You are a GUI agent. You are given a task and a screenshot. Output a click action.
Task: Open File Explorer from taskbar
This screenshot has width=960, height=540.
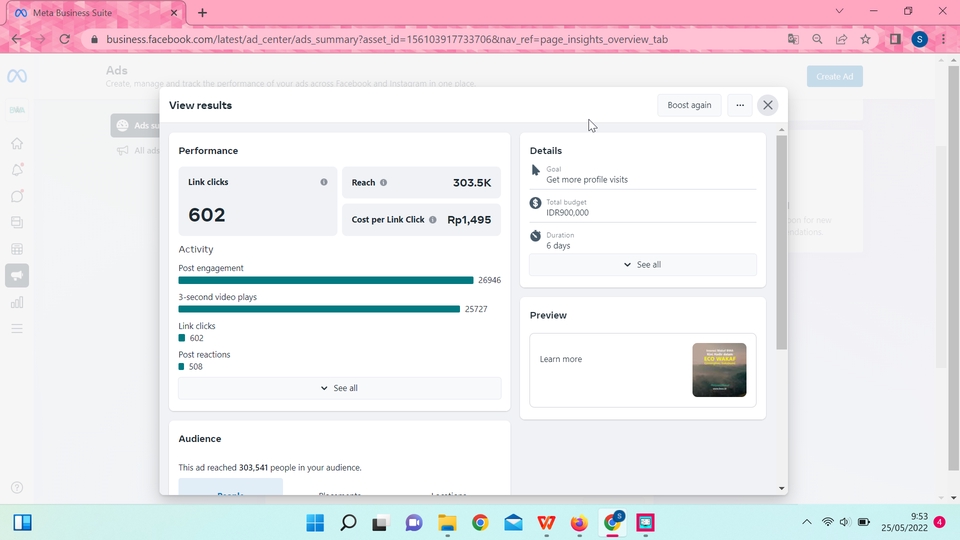click(448, 523)
